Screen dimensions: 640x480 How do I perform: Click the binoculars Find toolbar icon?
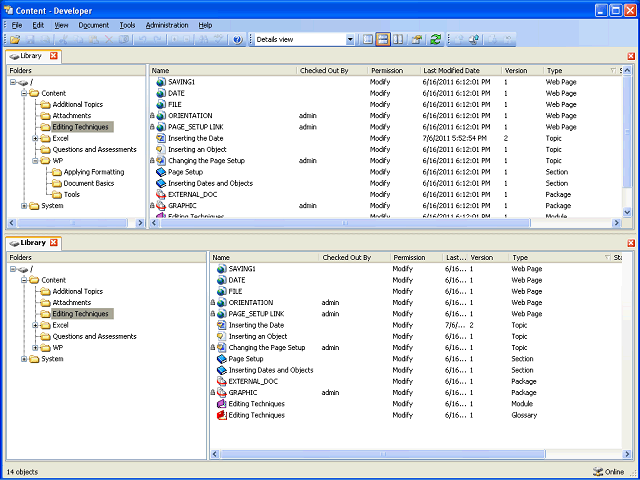point(203,40)
